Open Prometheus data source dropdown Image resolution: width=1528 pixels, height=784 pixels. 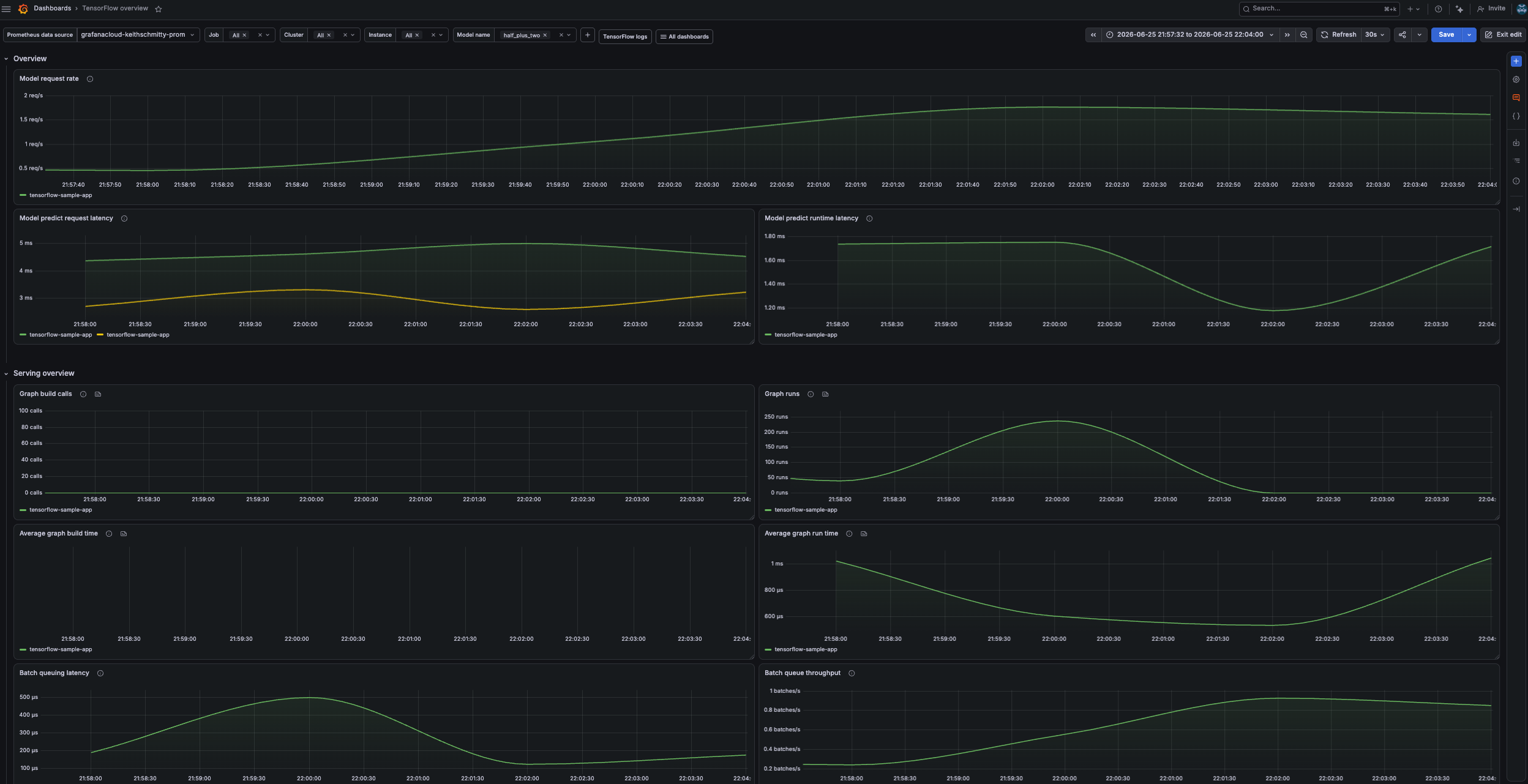click(x=138, y=35)
